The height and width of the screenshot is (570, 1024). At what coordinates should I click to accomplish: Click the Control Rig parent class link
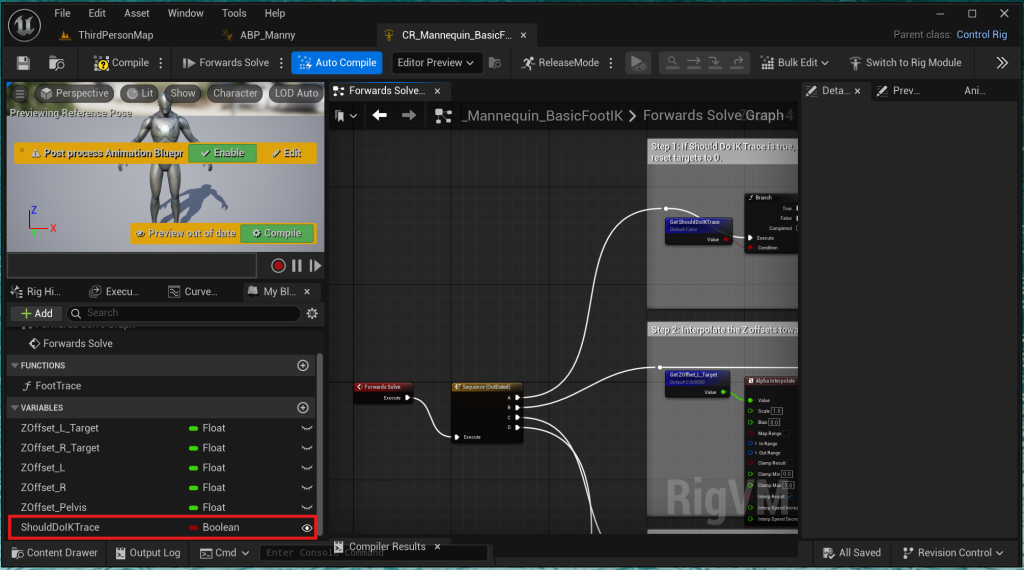pyautogui.click(x=982, y=35)
